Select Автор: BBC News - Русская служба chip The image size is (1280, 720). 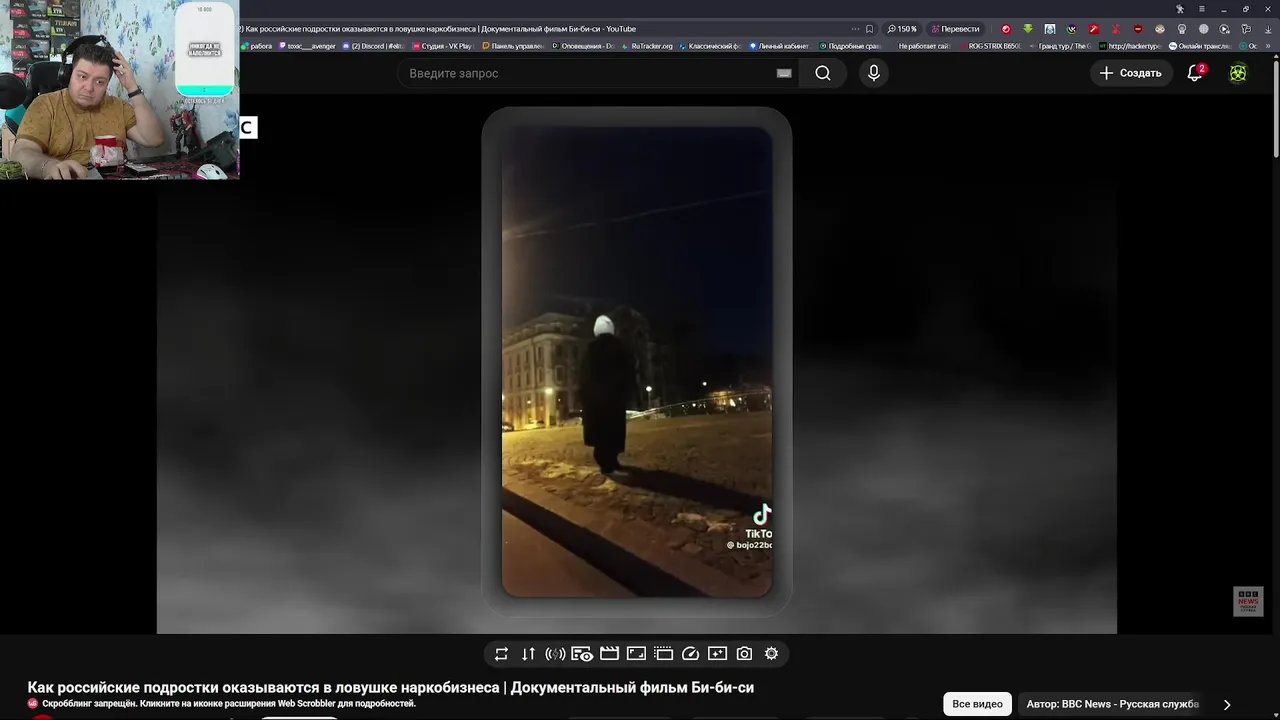click(1112, 704)
